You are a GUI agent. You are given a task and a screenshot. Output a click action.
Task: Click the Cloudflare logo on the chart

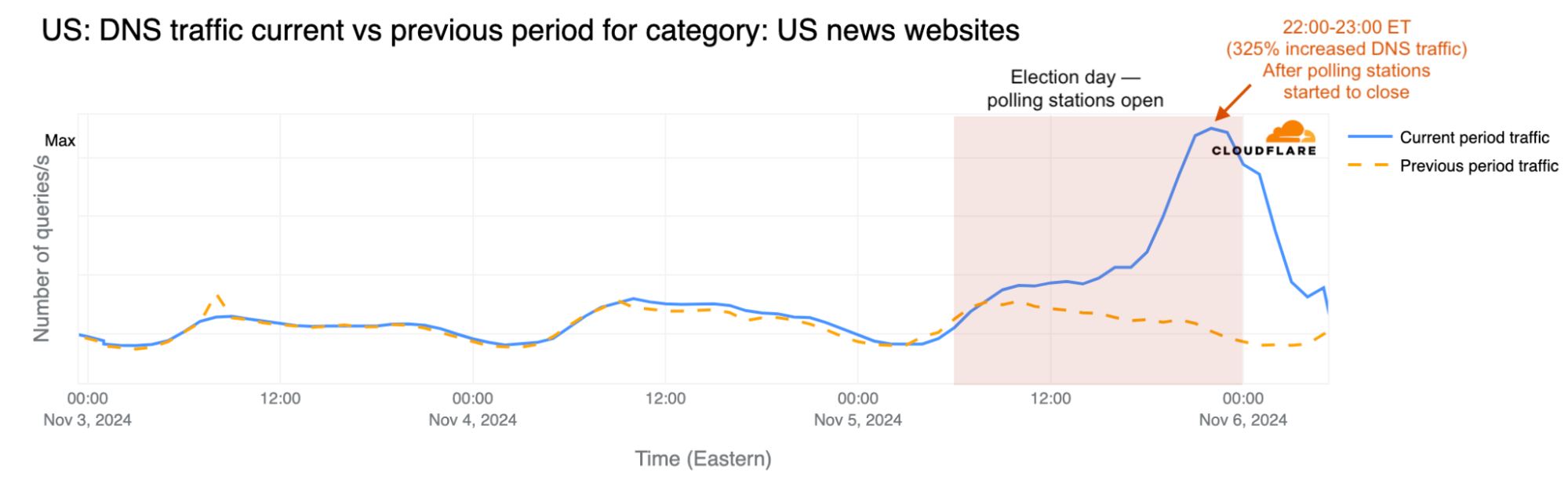(x=1264, y=139)
